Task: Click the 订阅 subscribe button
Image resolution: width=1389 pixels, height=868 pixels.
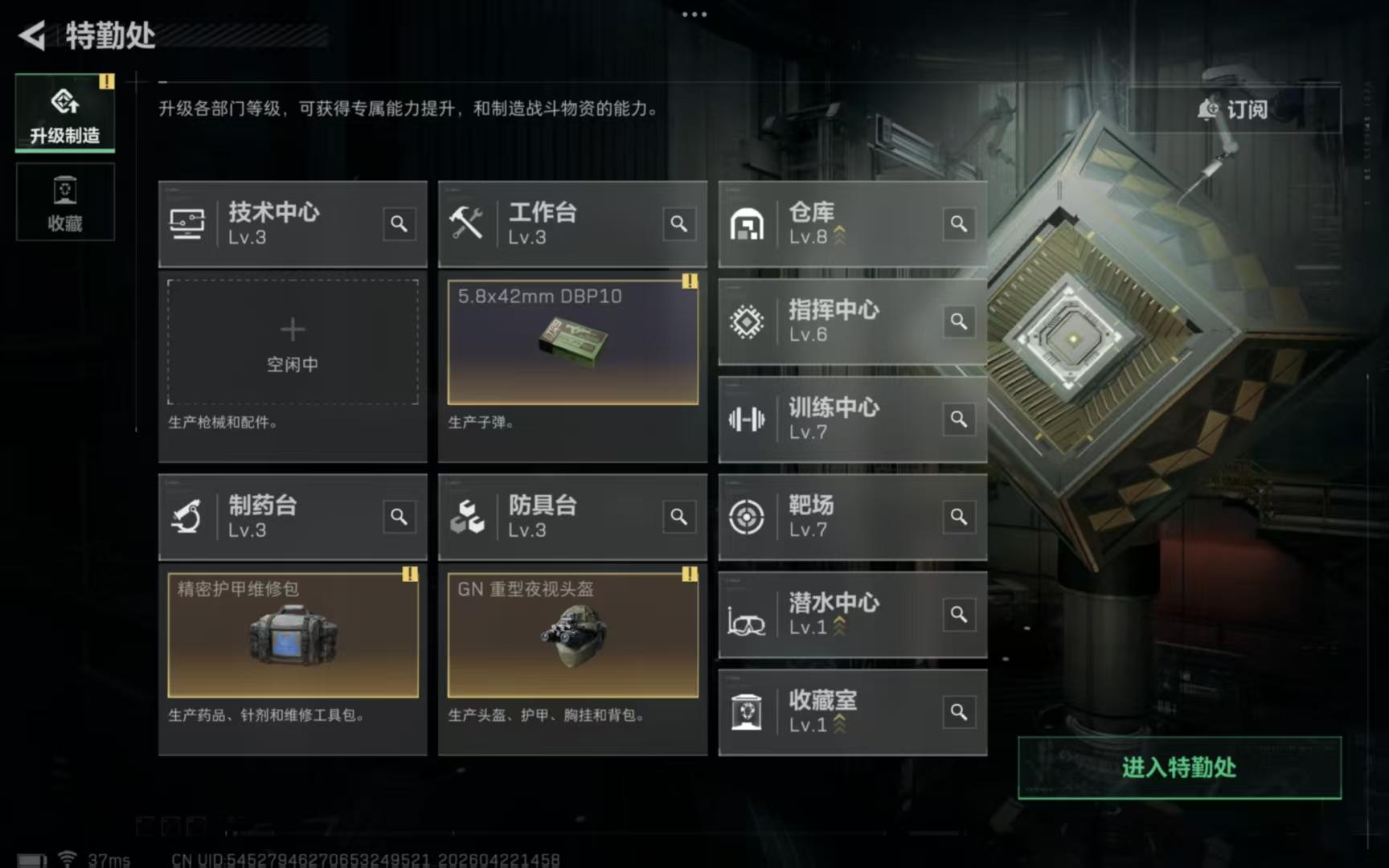Action: (1233, 109)
